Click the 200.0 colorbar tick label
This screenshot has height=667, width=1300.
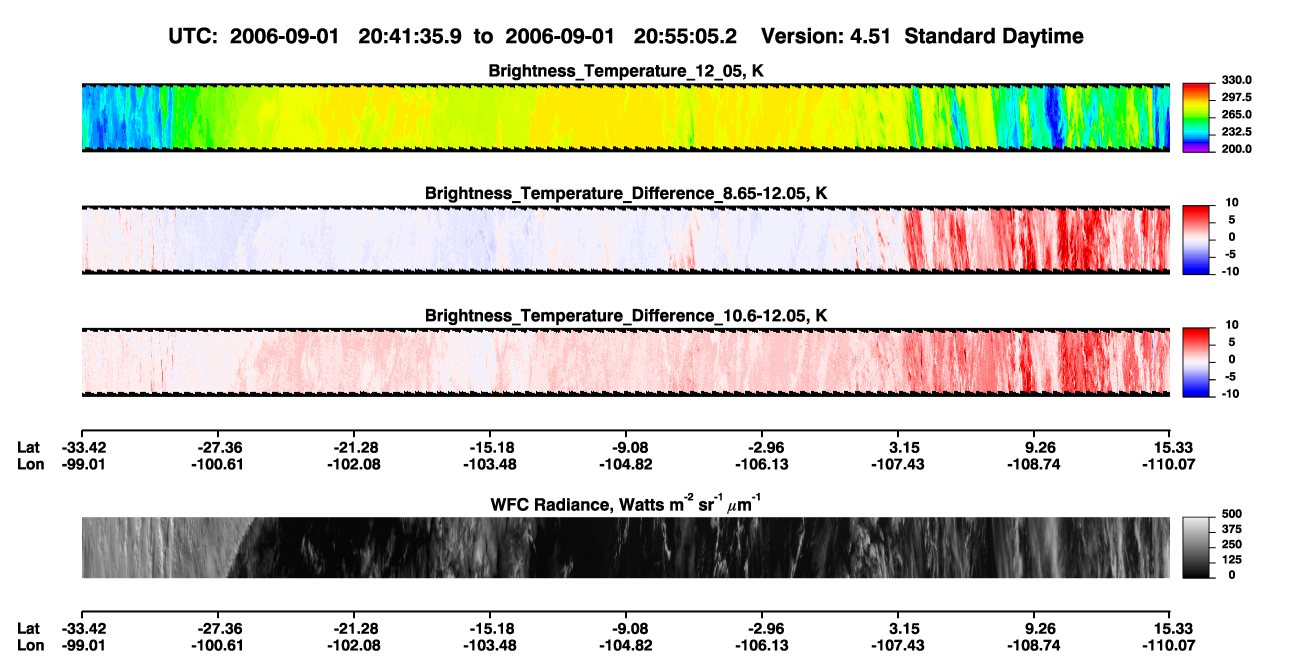point(1236,149)
